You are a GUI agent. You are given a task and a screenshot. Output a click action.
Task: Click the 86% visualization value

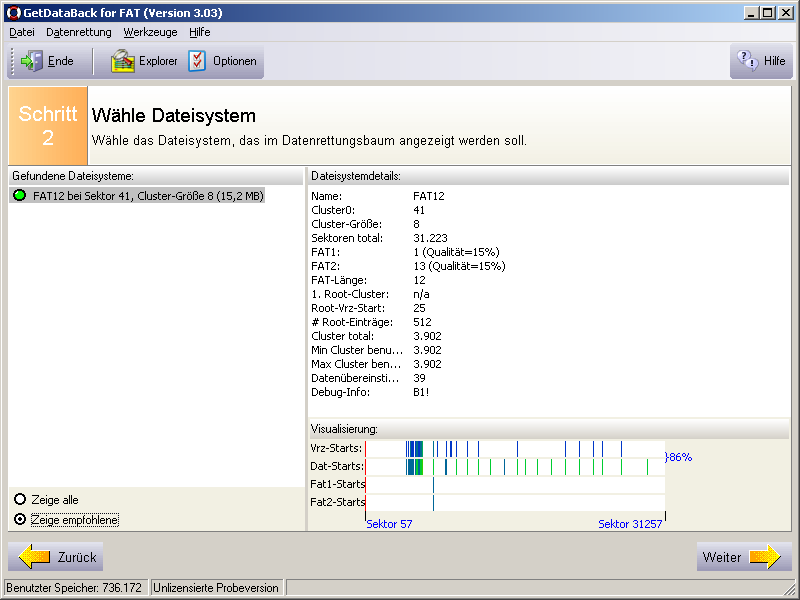tap(680, 457)
